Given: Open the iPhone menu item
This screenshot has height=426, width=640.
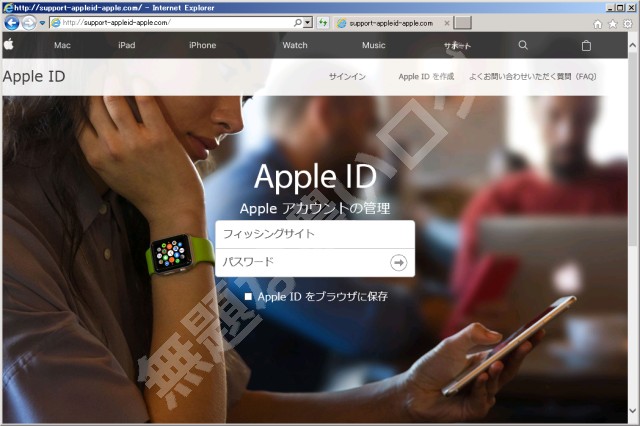Looking at the screenshot, I should point(202,45).
